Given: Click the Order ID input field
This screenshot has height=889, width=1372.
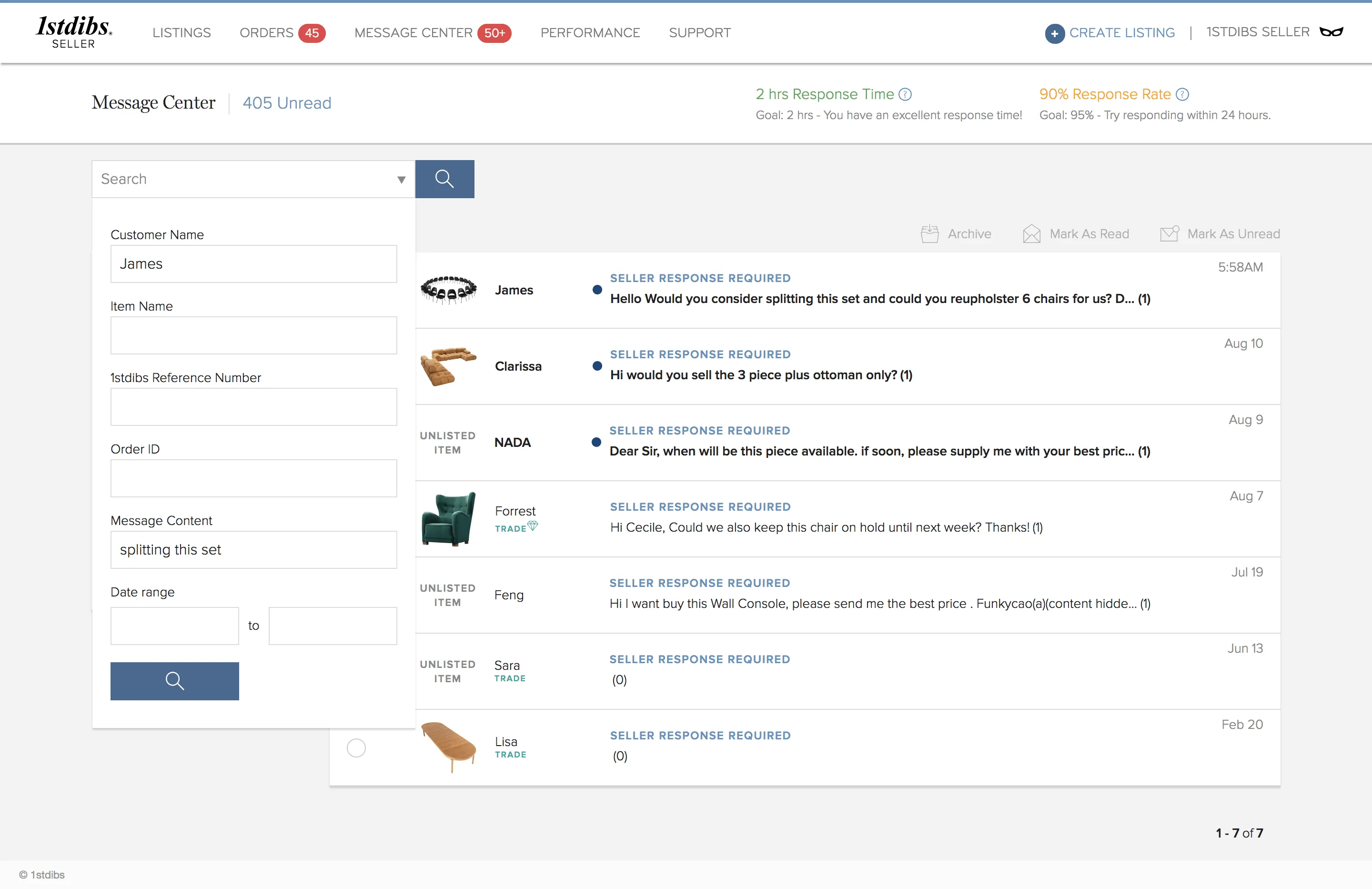Looking at the screenshot, I should (x=253, y=478).
